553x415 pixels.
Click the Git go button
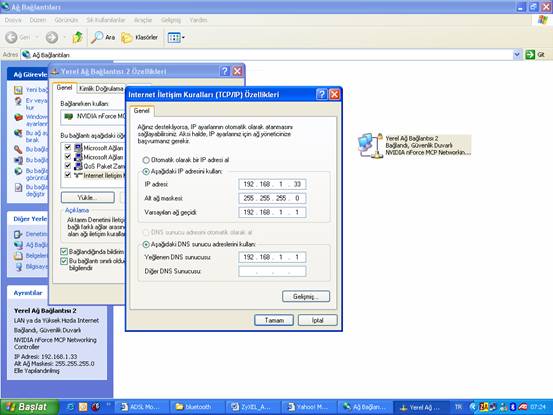535,55
